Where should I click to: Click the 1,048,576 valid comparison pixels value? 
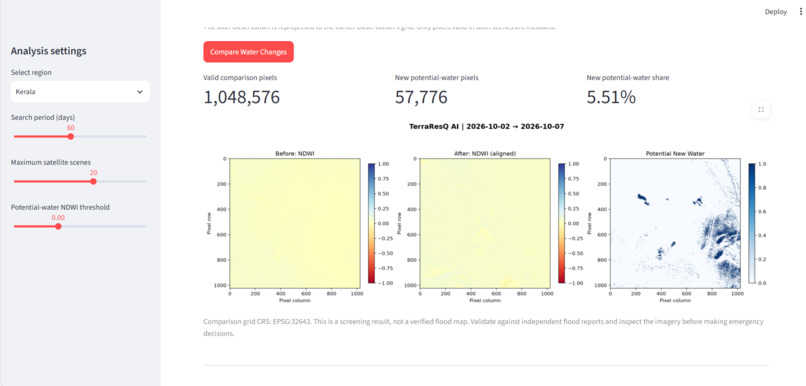(x=242, y=97)
